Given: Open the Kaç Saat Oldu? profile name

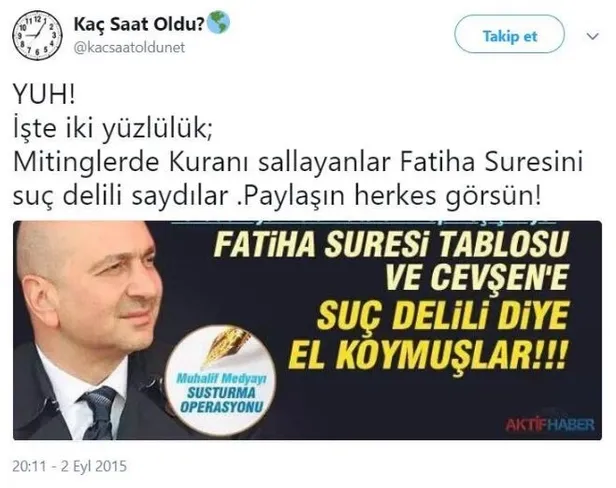Looking at the screenshot, I should point(139,24).
